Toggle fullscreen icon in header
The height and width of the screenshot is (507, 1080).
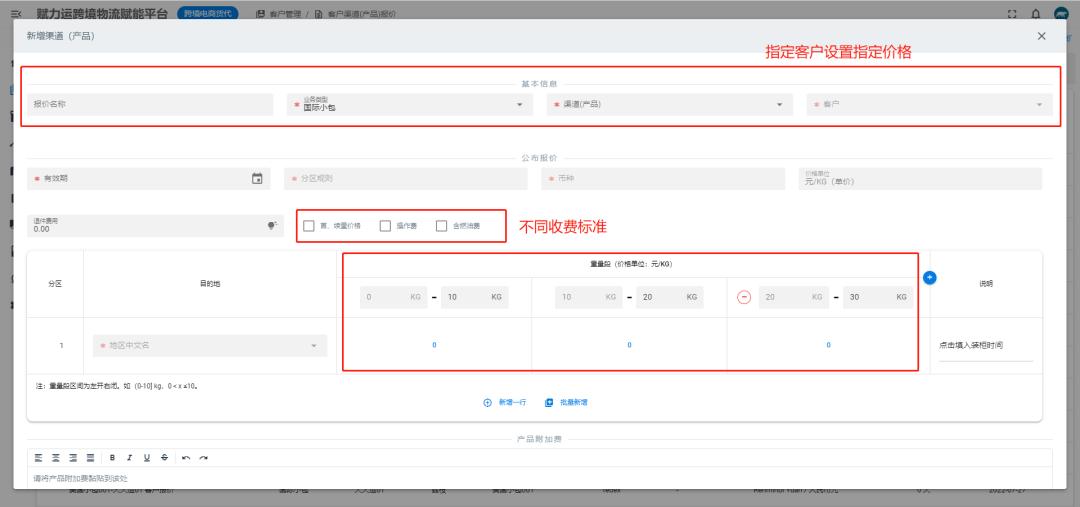1012,14
